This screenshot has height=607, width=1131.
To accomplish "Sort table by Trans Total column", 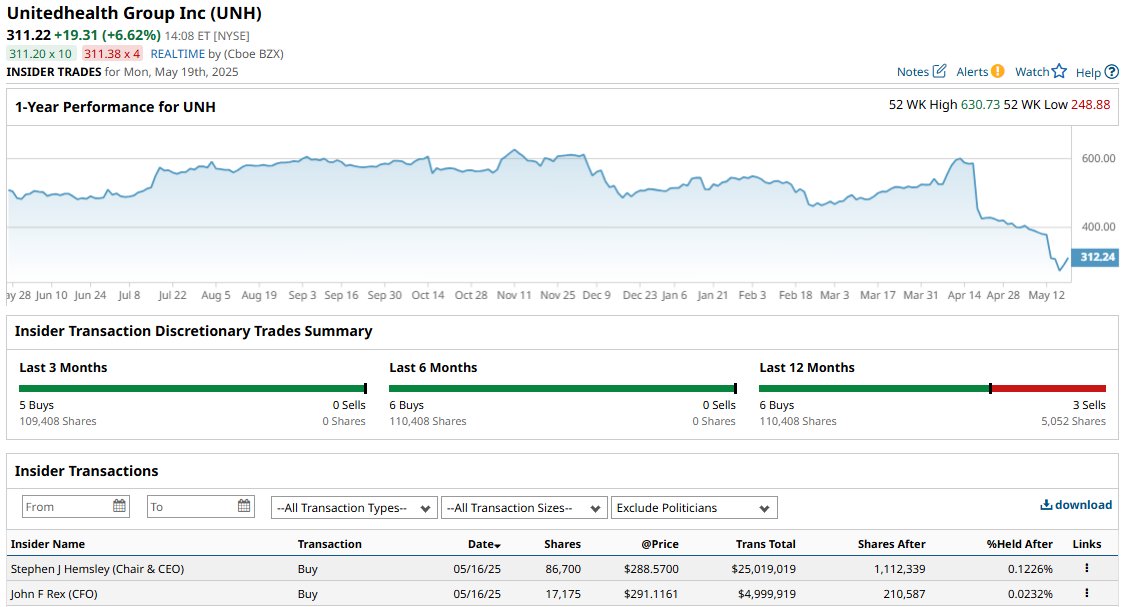I will (x=765, y=544).
